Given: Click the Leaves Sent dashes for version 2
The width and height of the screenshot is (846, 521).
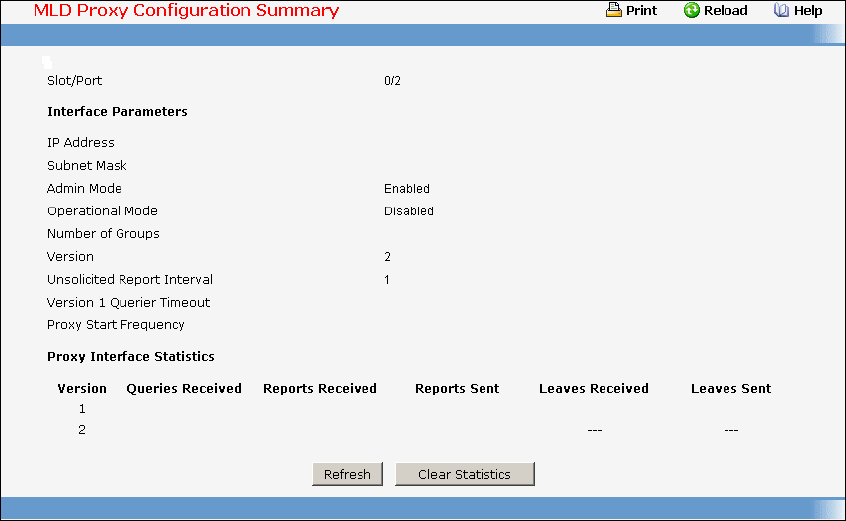Looking at the screenshot, I should [731, 430].
